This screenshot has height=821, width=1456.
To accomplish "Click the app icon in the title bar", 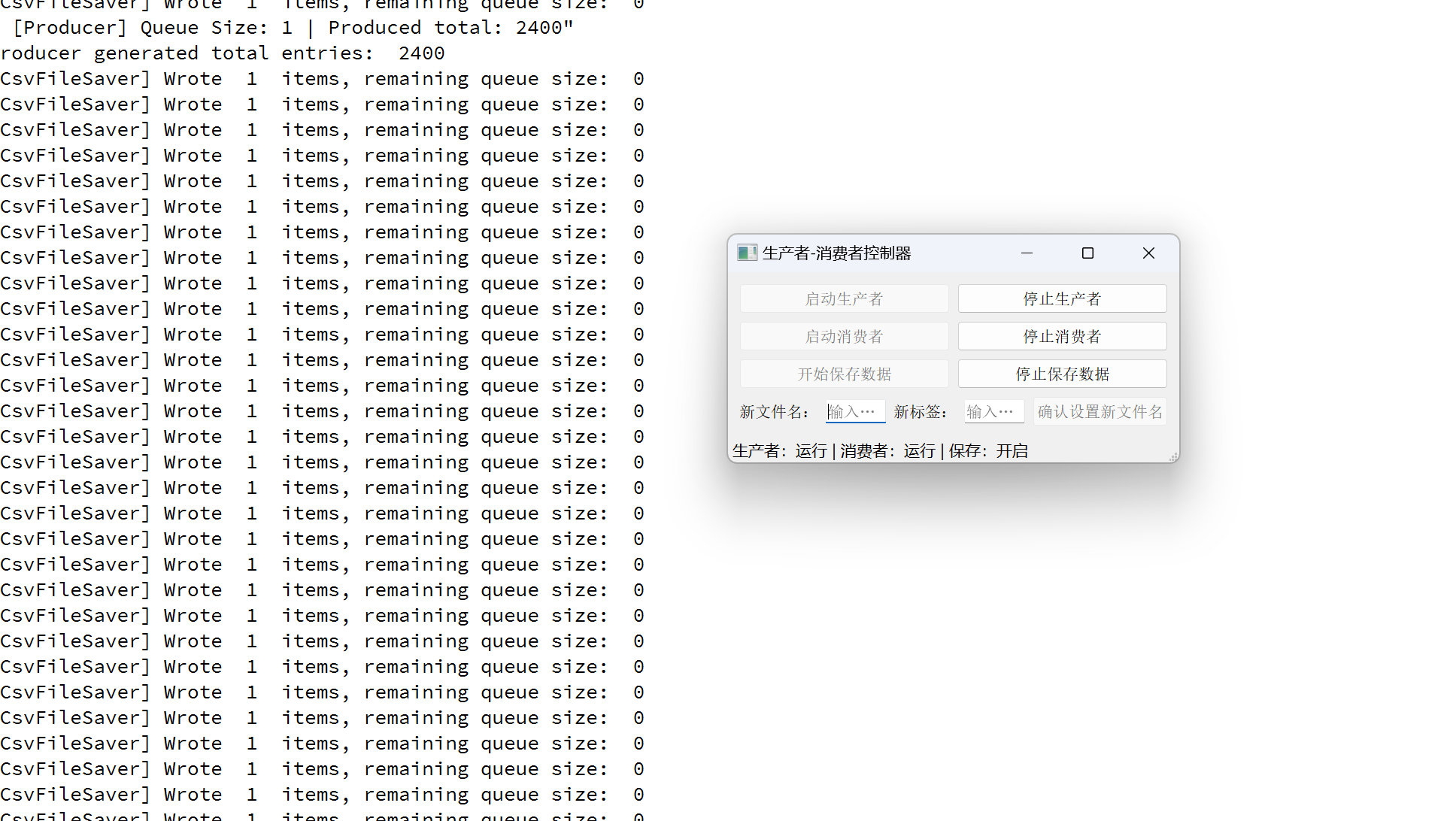I will pyautogui.click(x=747, y=253).
